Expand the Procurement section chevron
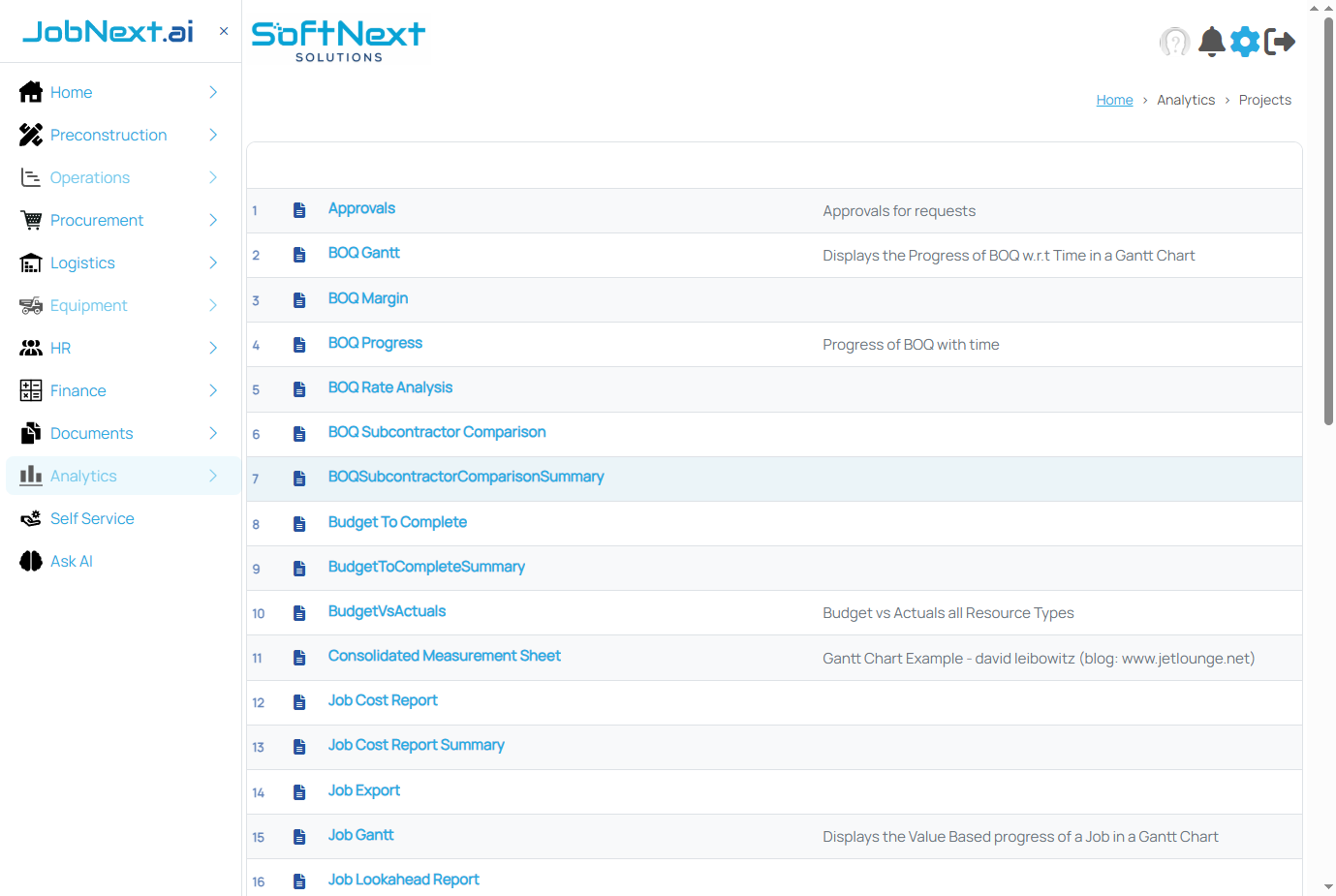This screenshot has width=1336, height=896. [x=212, y=220]
